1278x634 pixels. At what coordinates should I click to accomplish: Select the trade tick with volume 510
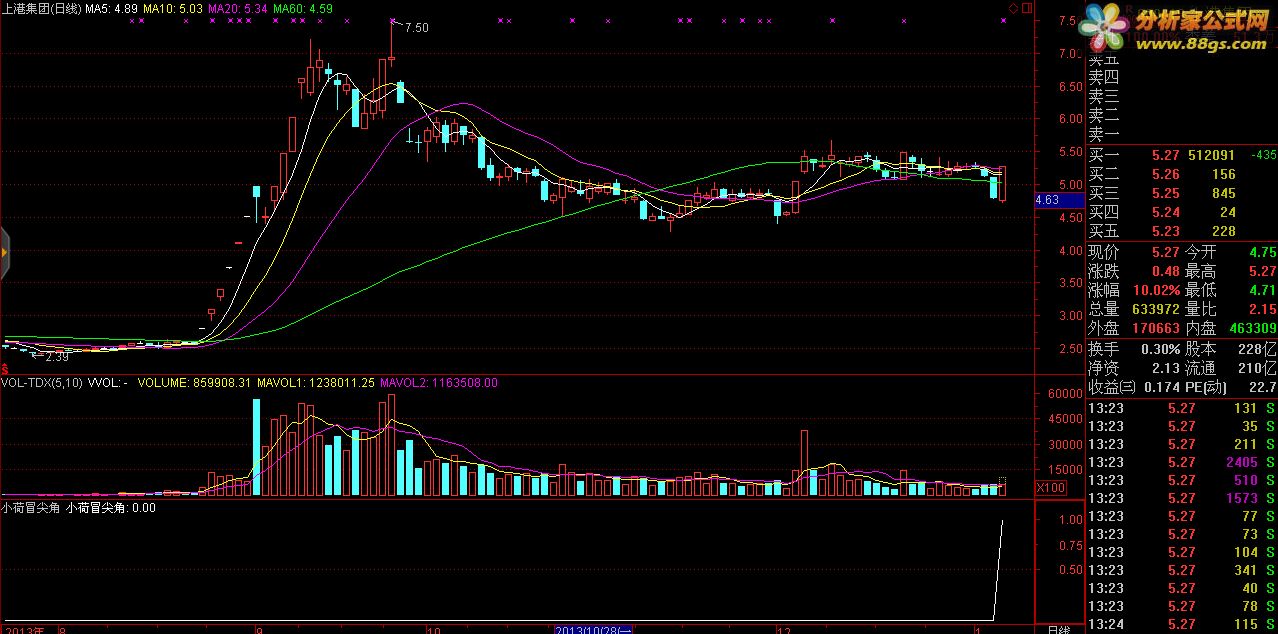1182,480
